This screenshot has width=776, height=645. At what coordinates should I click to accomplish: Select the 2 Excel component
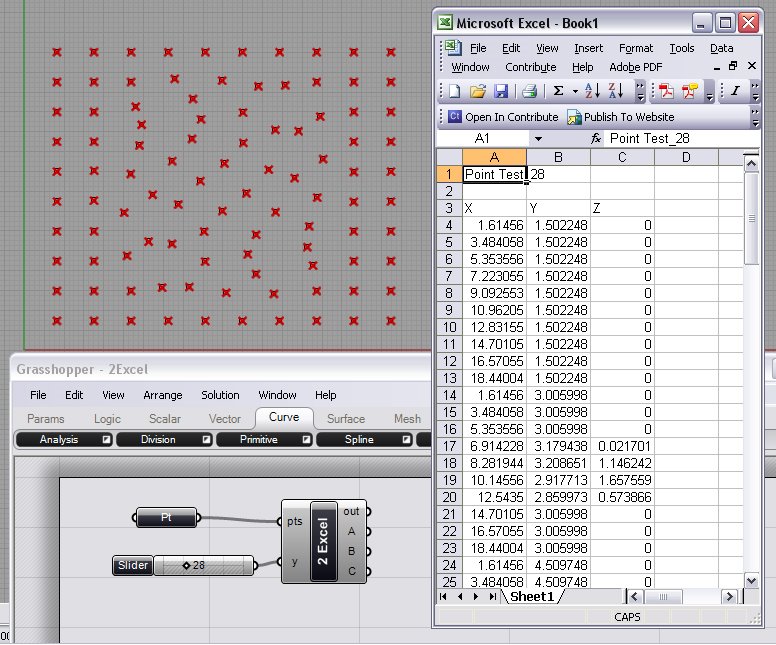(x=323, y=541)
